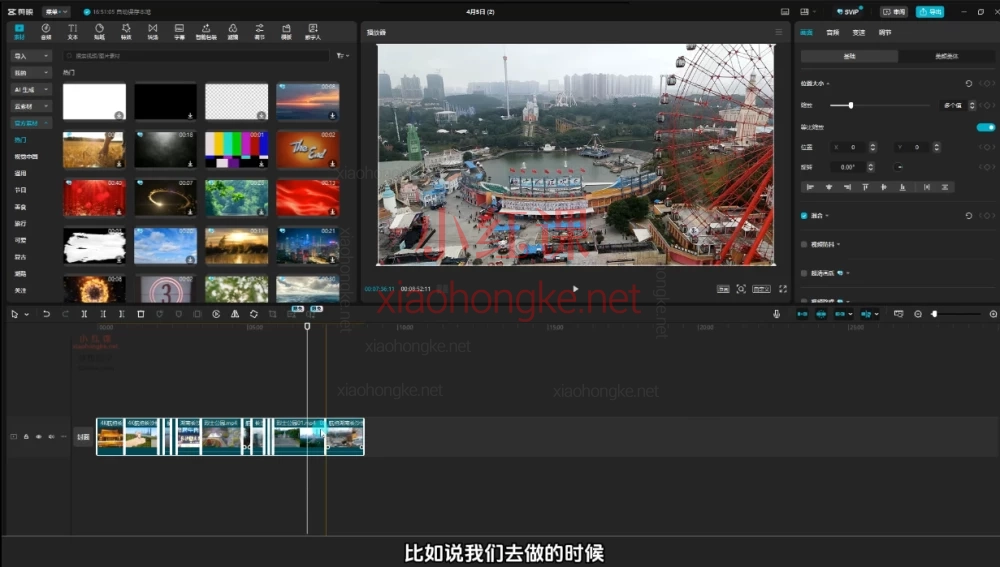
Task: Click the Review (审阅) button
Action: pos(894,11)
